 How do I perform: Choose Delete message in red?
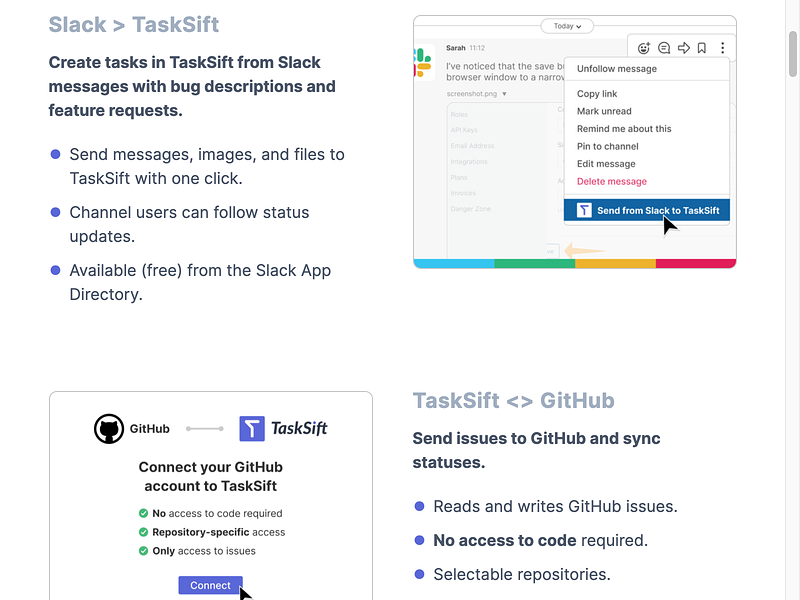click(612, 182)
